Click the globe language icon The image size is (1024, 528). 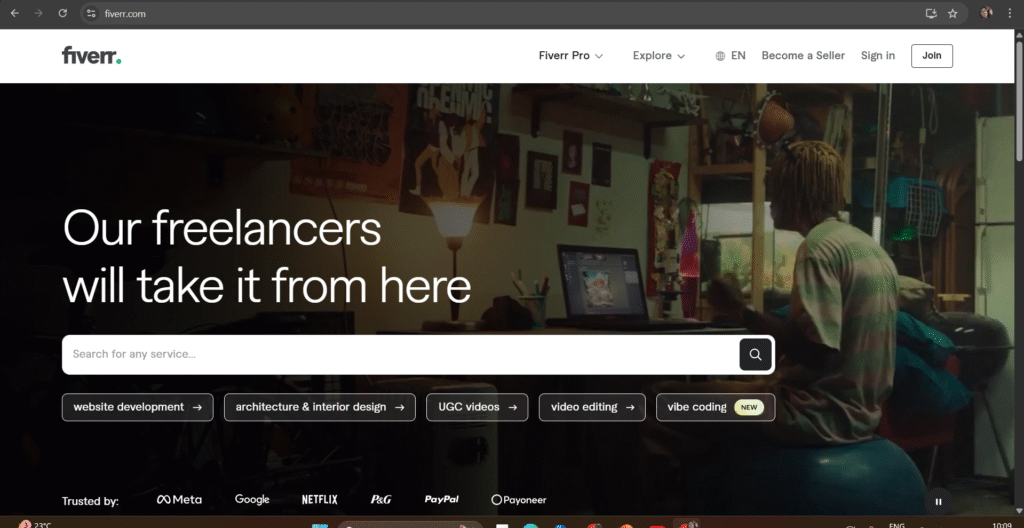(720, 56)
